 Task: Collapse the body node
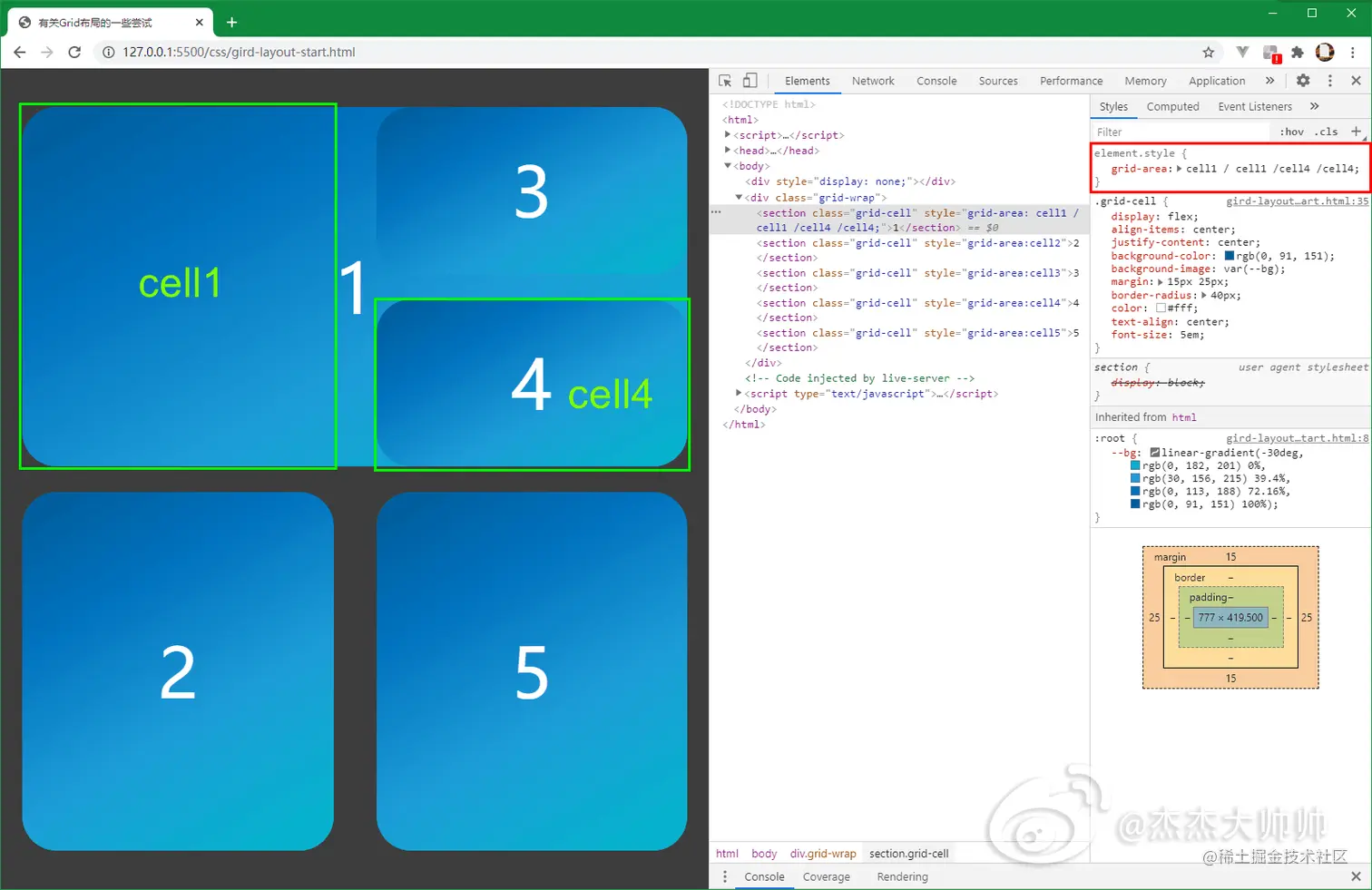pyautogui.click(x=728, y=166)
